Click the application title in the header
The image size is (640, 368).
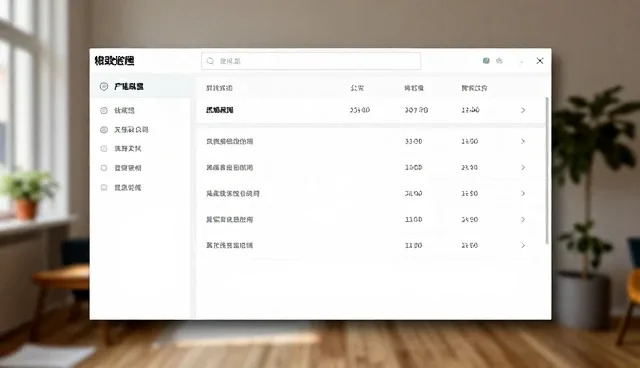pos(114,61)
